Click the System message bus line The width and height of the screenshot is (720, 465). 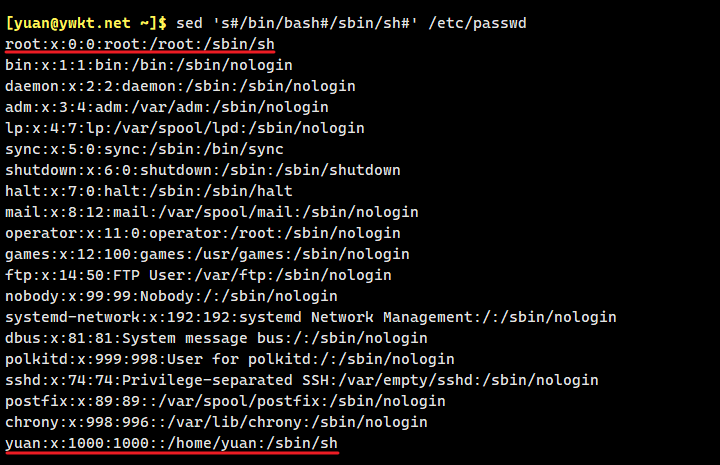pos(216,338)
